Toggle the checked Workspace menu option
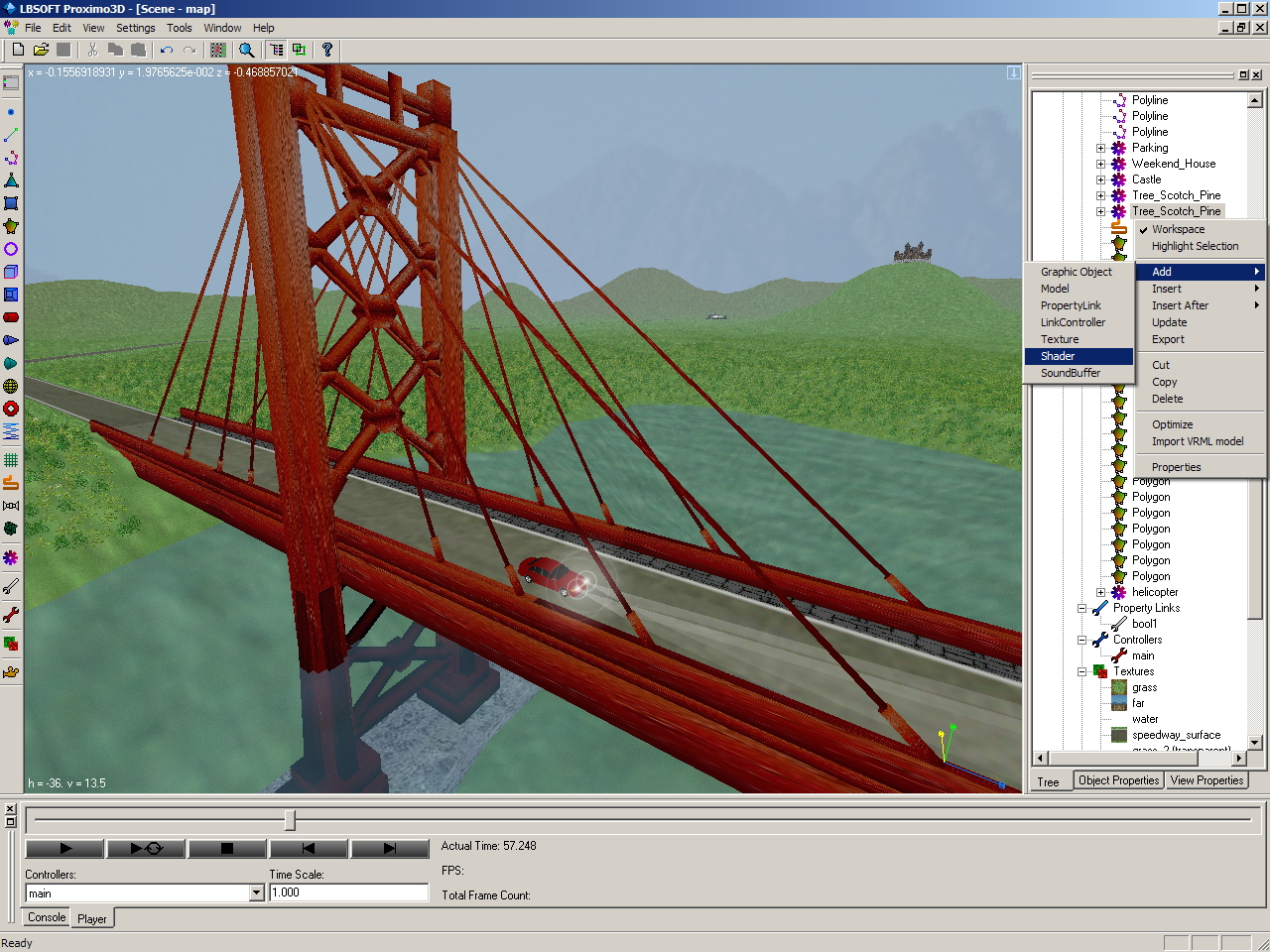This screenshot has width=1270, height=952. tap(1178, 229)
